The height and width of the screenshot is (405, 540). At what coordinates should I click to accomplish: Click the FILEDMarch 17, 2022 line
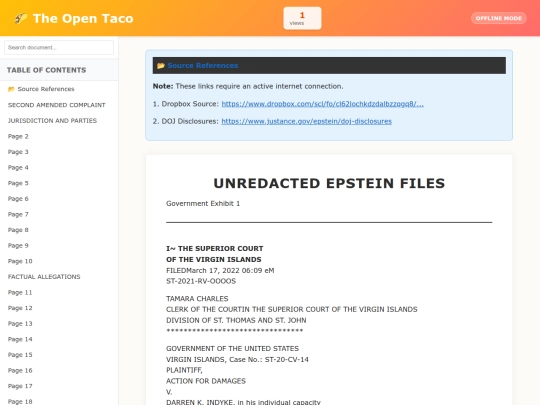pos(220,270)
